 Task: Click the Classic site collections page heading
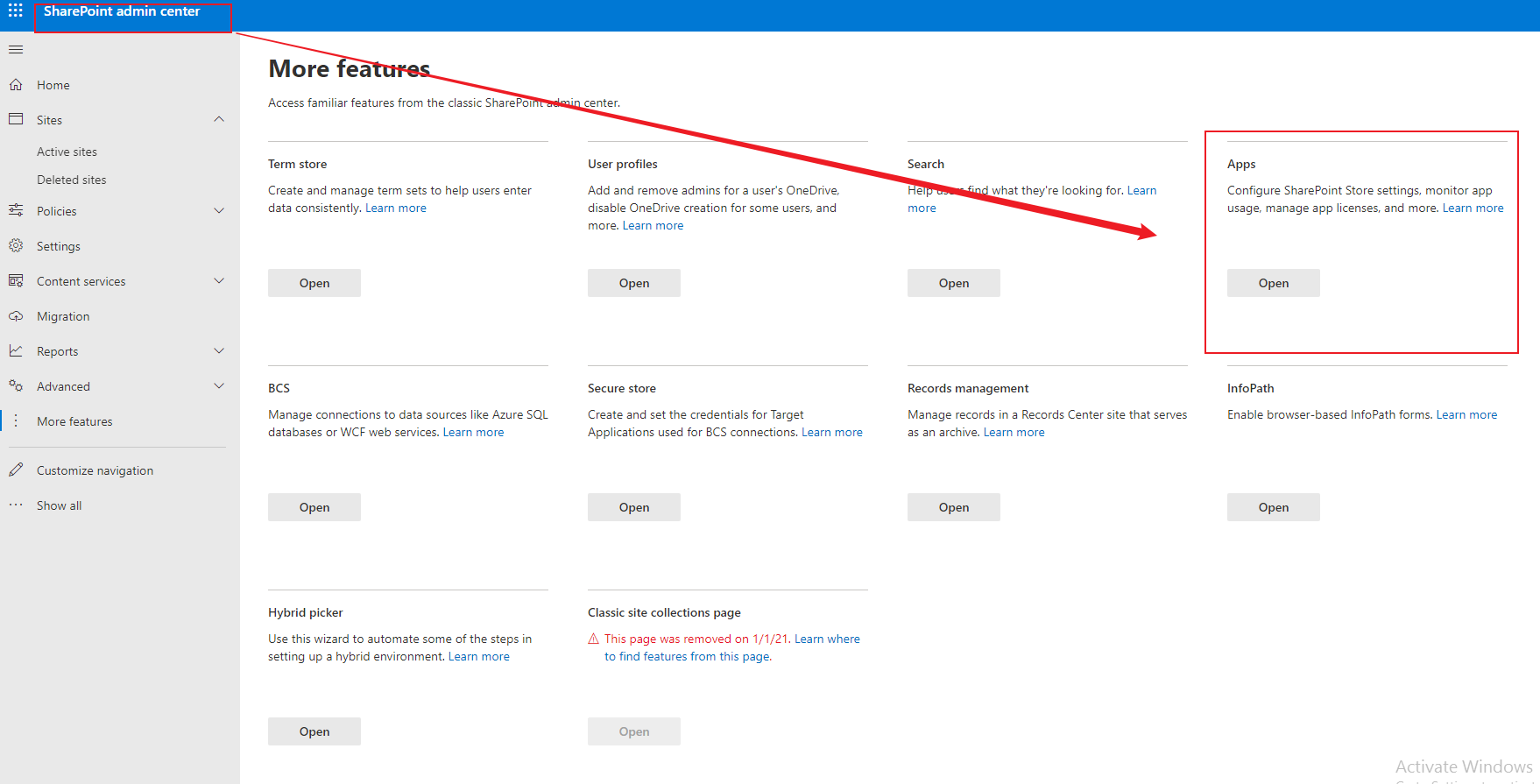click(x=664, y=612)
